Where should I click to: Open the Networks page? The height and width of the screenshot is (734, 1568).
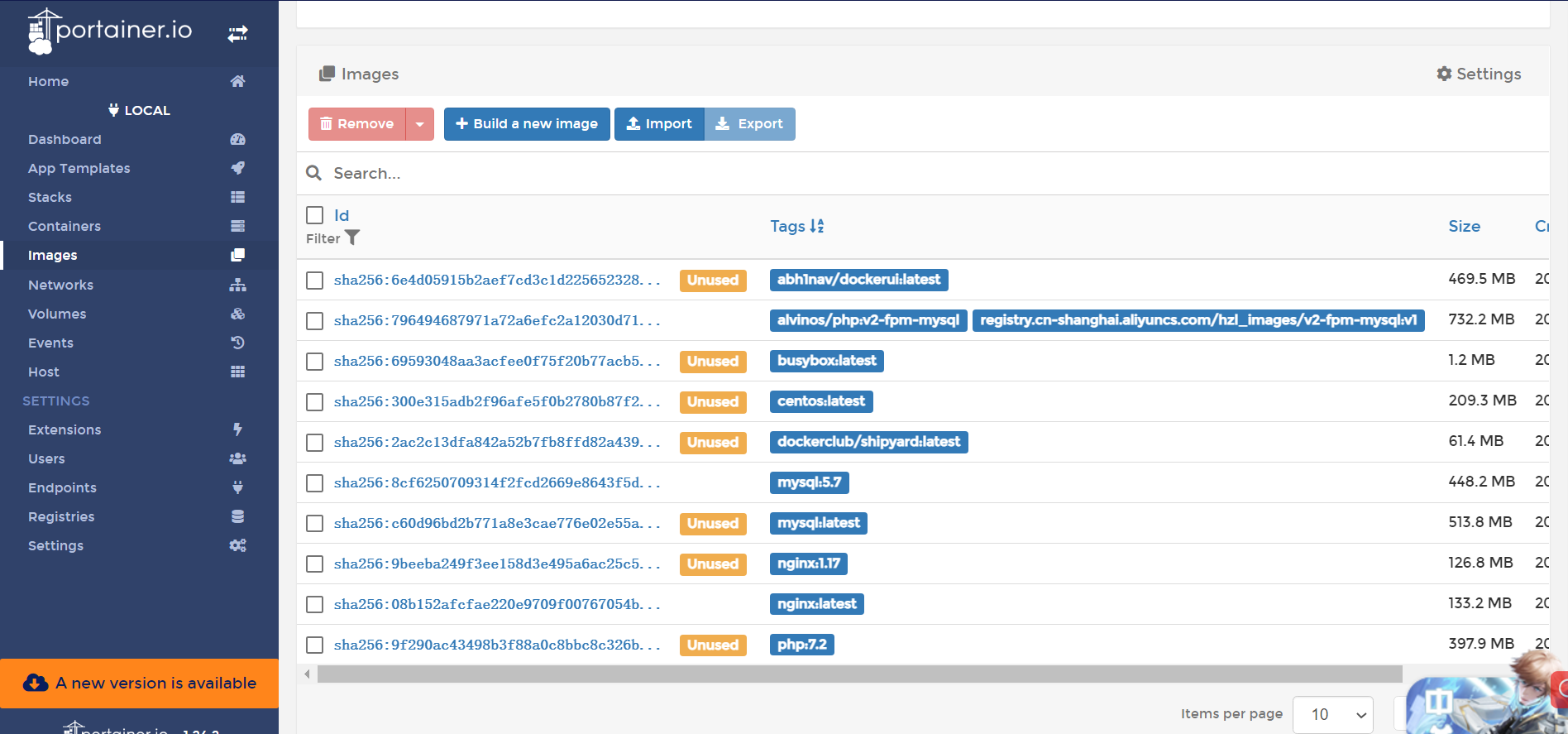[60, 285]
